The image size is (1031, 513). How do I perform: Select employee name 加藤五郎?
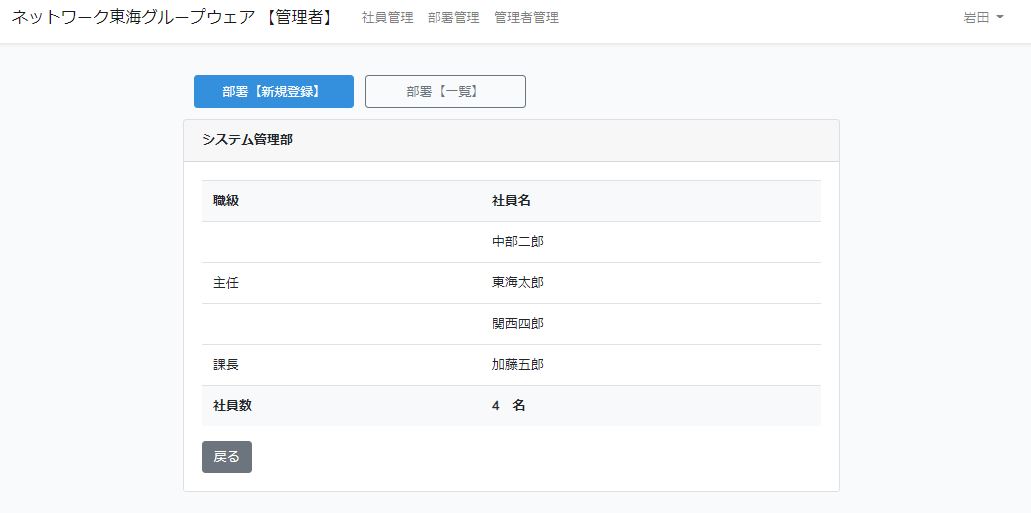click(518, 364)
